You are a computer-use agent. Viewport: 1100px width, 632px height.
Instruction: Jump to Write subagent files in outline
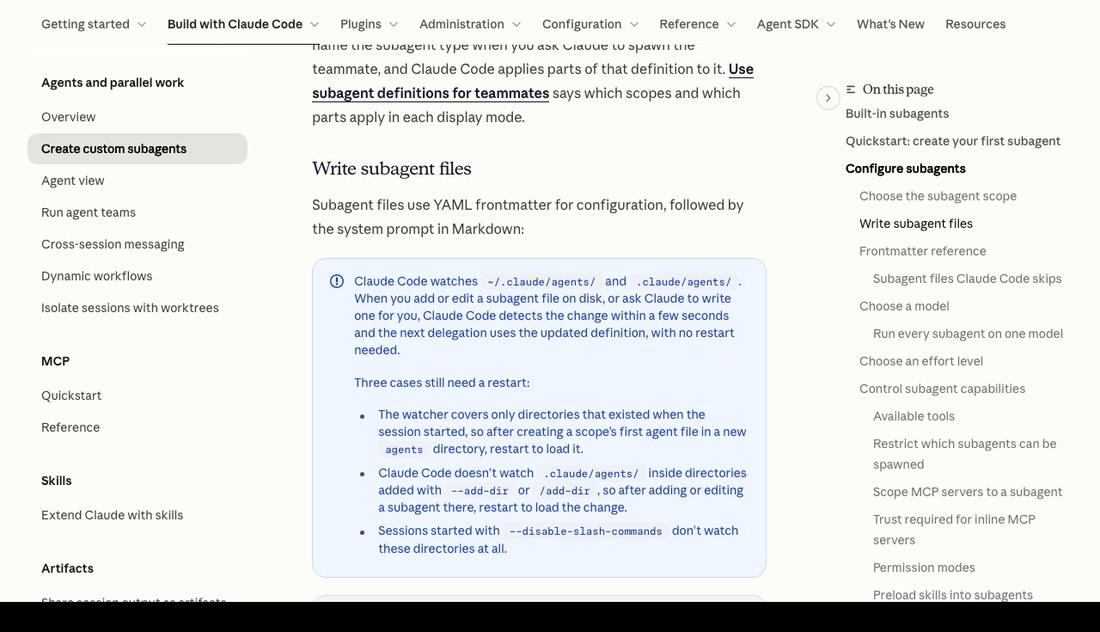915,224
